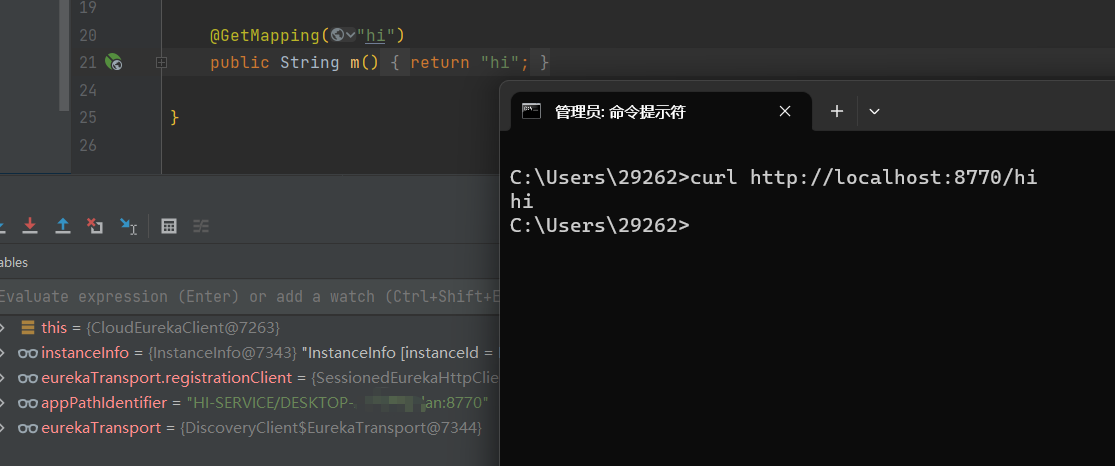1115x466 pixels.
Task: Click the Step Out blue up-arrow icon
Action: (62, 226)
